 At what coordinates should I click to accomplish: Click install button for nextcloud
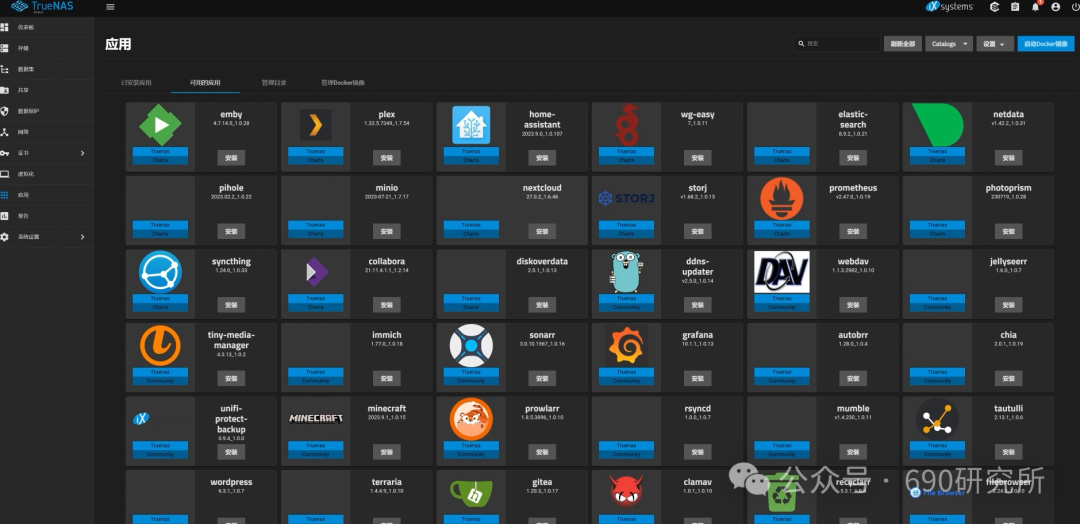542,231
